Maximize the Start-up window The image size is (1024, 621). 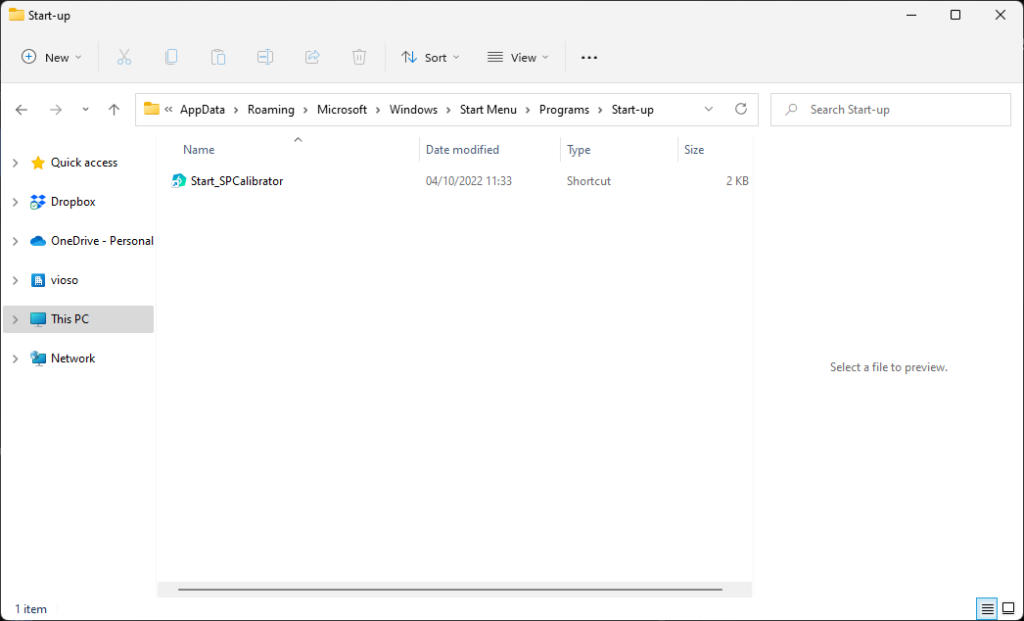[x=955, y=15]
